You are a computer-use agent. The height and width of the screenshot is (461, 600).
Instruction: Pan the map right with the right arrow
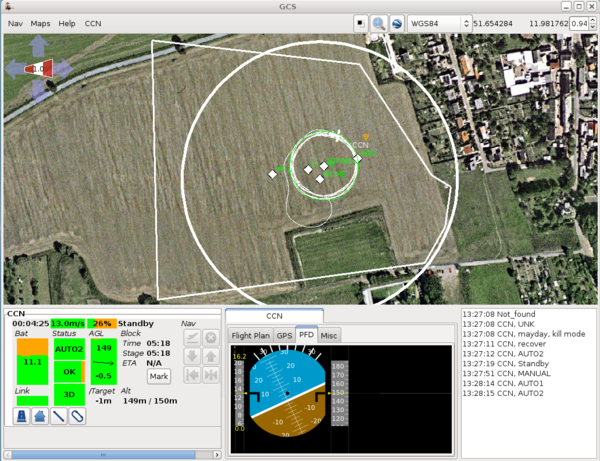point(63,69)
